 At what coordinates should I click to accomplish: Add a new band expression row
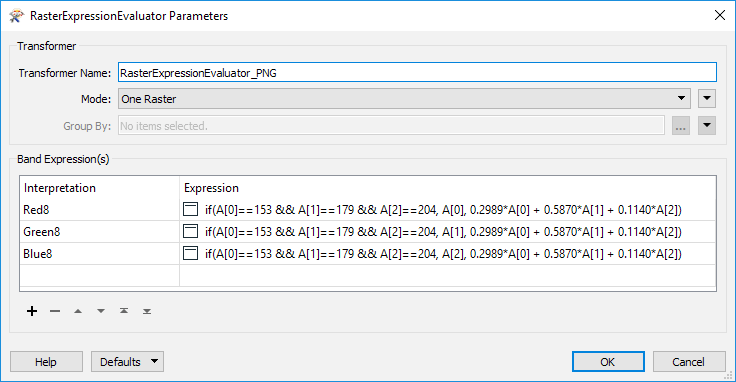click(x=32, y=311)
